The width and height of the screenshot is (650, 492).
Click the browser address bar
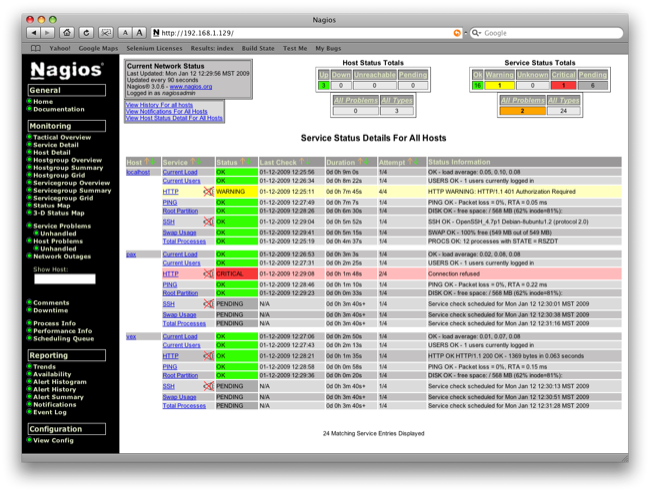pyautogui.click(x=306, y=33)
